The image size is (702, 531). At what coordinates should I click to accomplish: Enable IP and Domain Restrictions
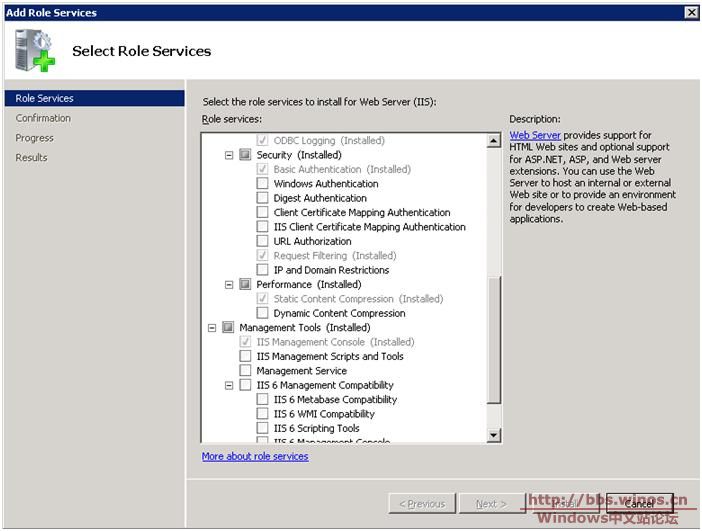[262, 270]
